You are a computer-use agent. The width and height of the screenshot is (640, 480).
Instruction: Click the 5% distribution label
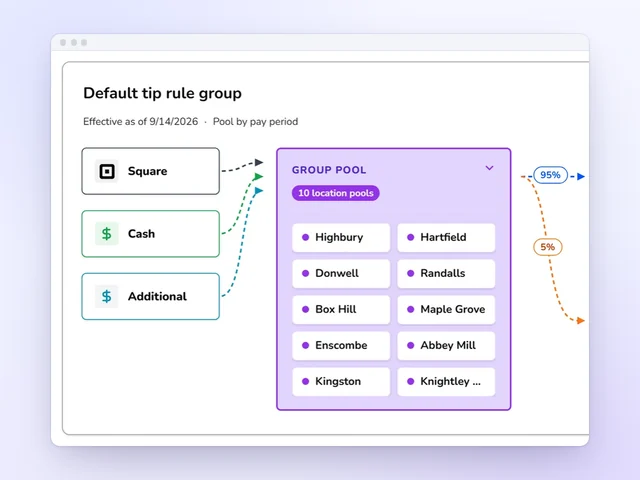[x=548, y=247]
